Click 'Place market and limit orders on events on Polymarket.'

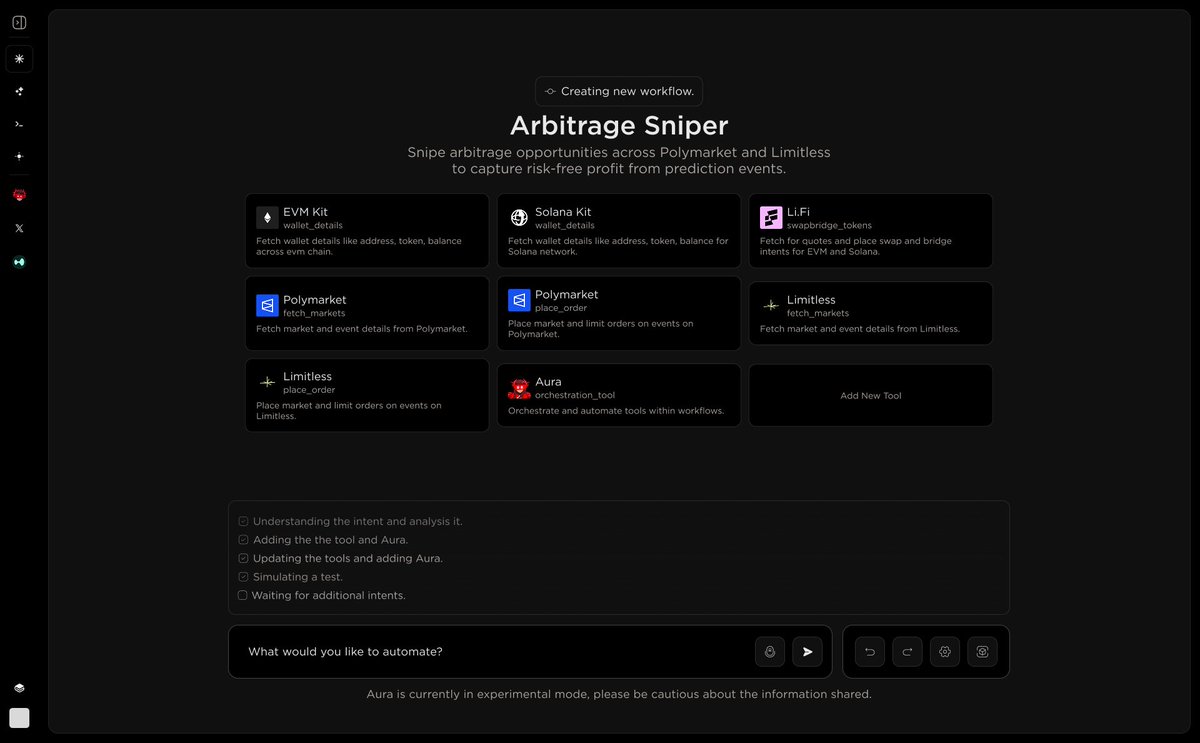pyautogui.click(x=601, y=329)
